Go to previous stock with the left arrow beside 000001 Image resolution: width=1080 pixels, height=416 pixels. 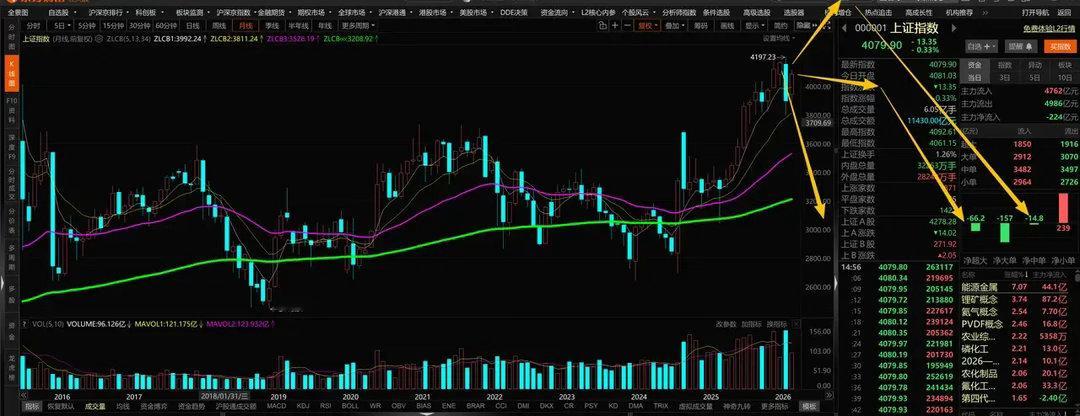pyautogui.click(x=845, y=28)
